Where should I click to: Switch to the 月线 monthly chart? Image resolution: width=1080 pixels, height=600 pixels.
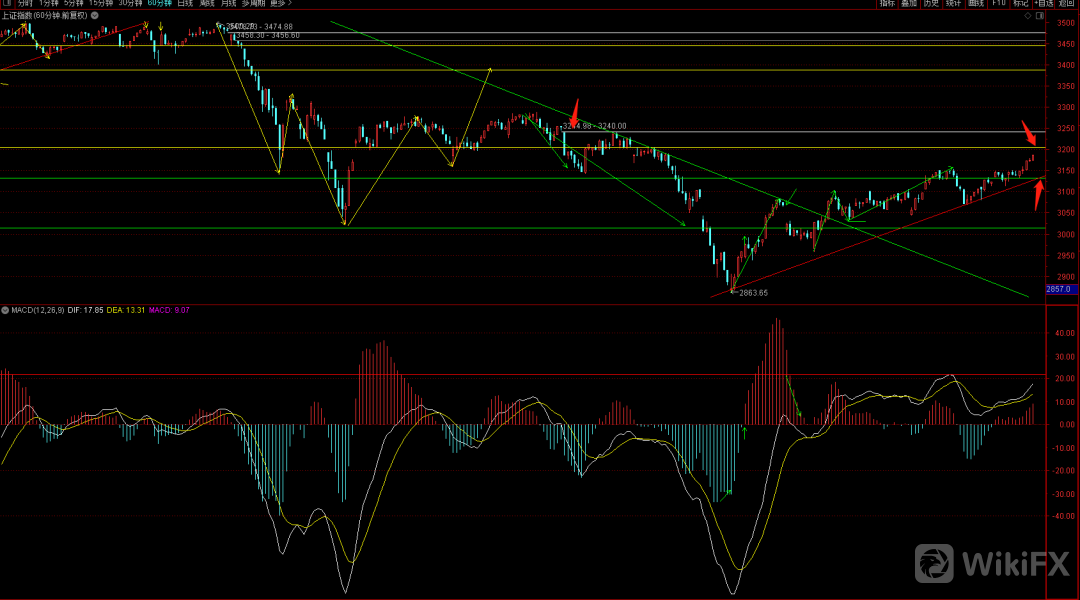(x=229, y=4)
